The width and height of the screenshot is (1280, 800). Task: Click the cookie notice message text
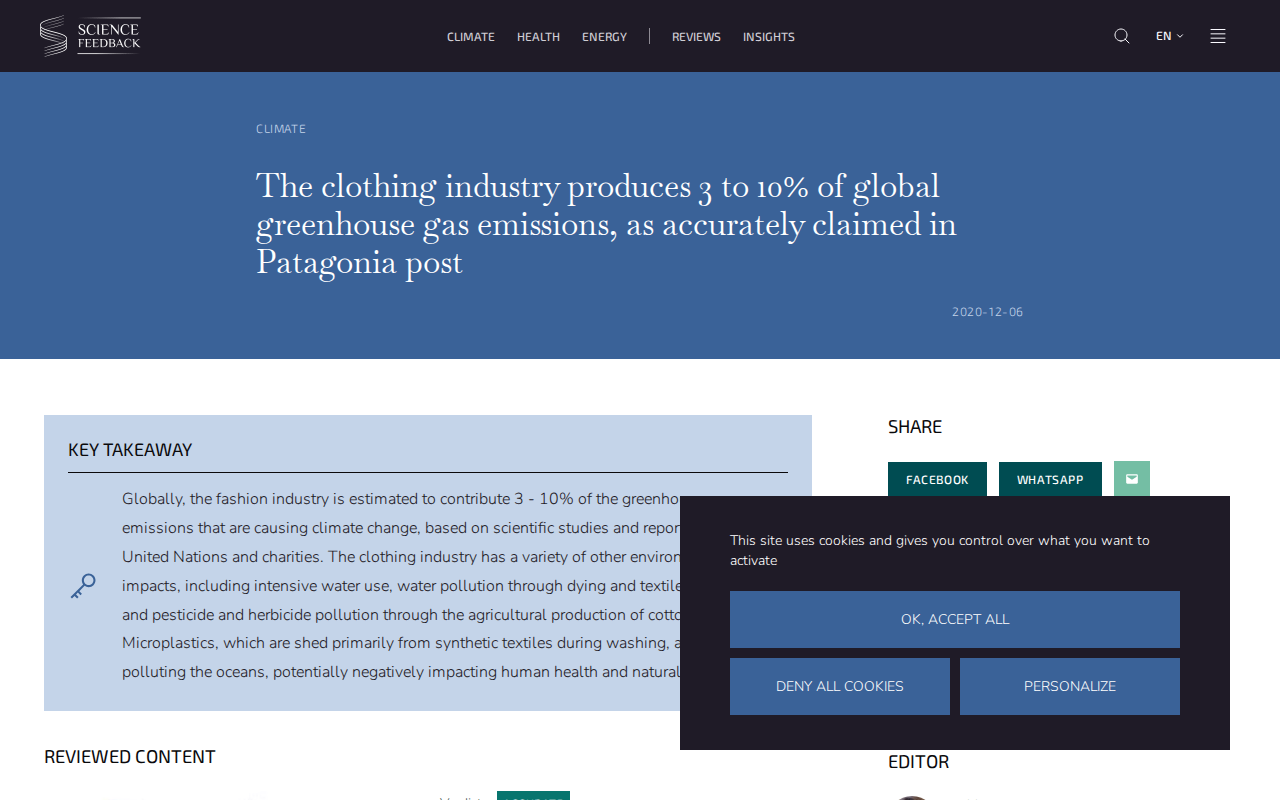coord(940,550)
